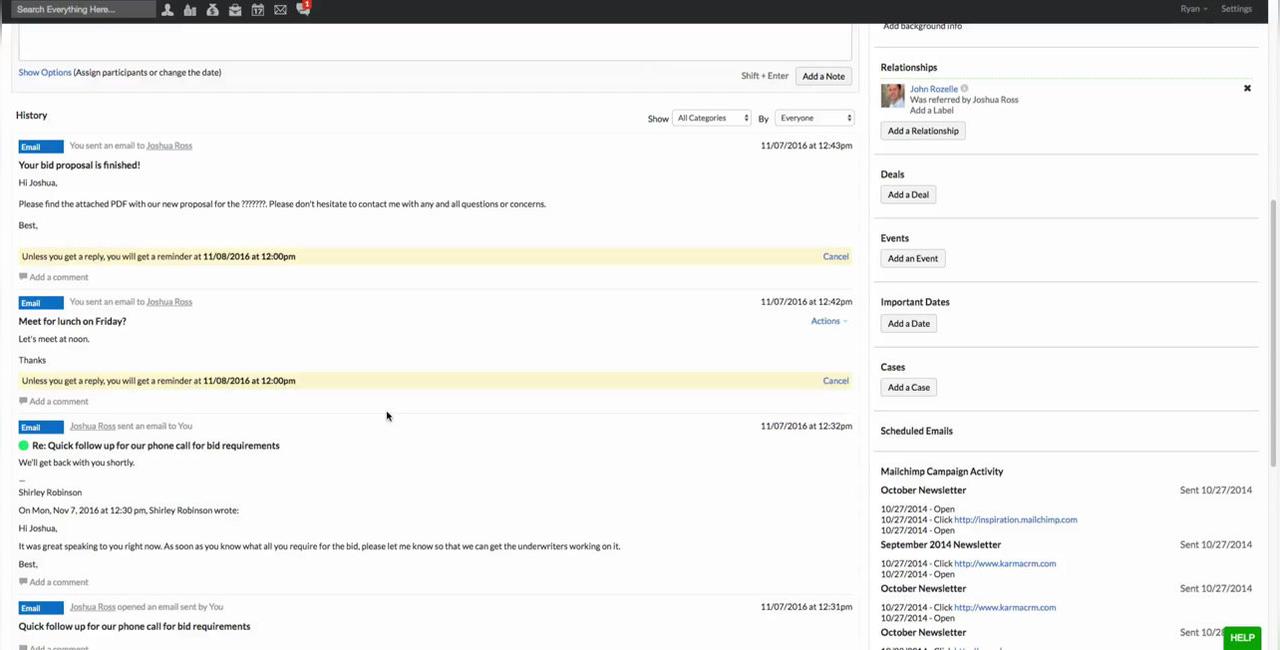Remove the John Rozelle relationship with X
1280x650 pixels.
(1247, 89)
